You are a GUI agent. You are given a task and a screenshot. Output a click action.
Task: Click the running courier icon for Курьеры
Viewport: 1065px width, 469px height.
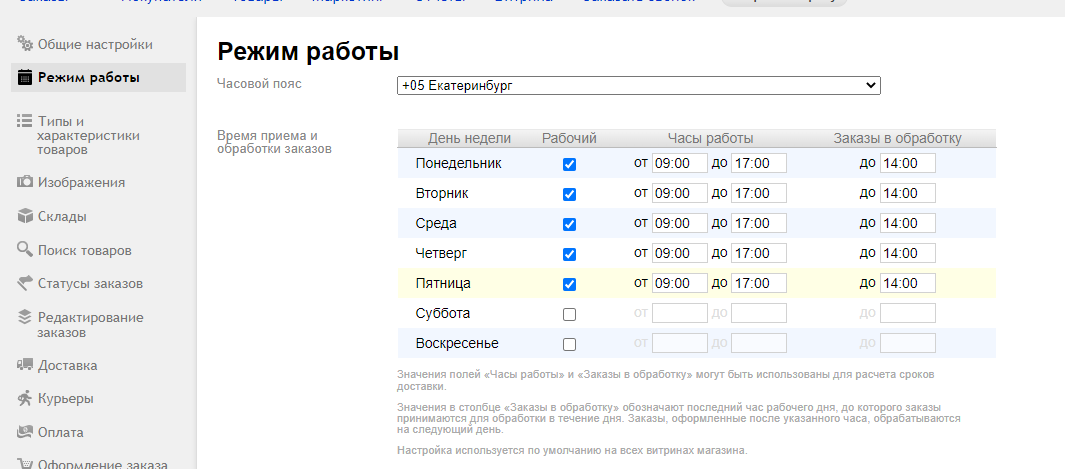coord(25,399)
